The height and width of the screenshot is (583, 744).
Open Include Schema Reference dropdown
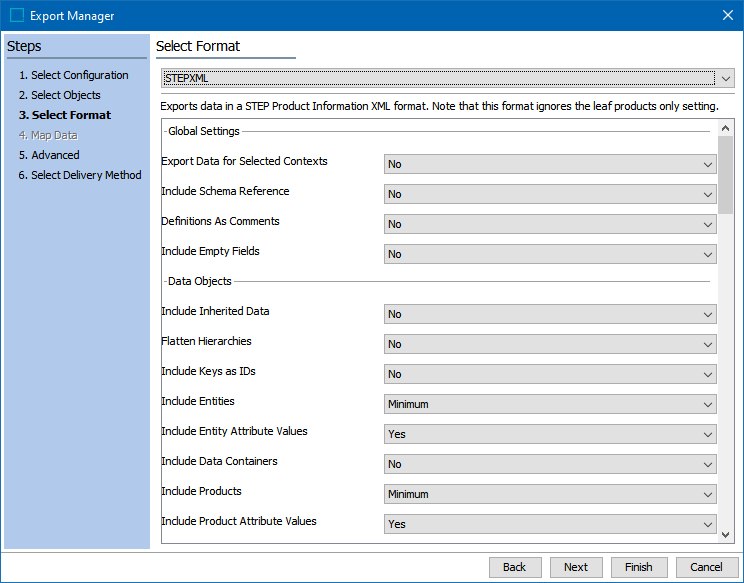coord(550,194)
